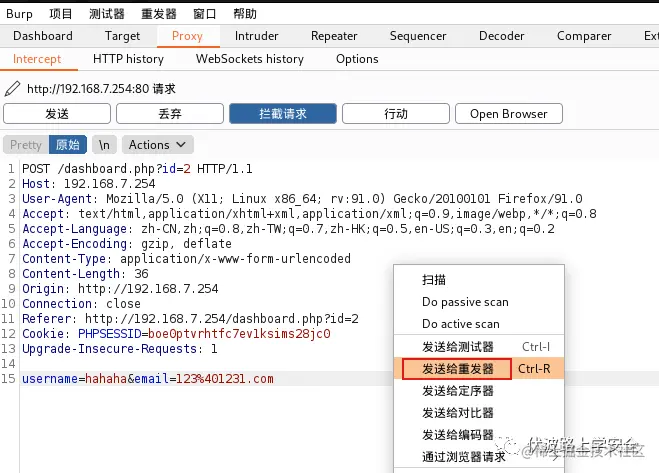Open the WebSockets history sub-tab
The image size is (659, 473).
(x=250, y=59)
